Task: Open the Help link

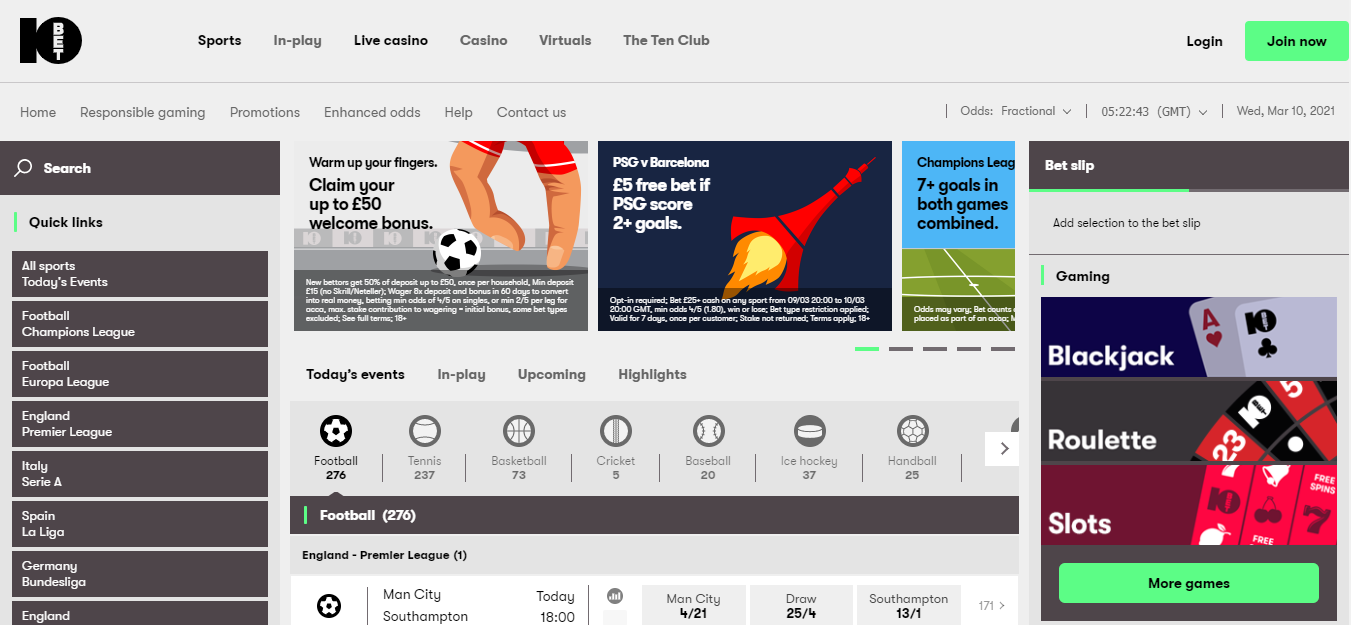Action: 458,112
